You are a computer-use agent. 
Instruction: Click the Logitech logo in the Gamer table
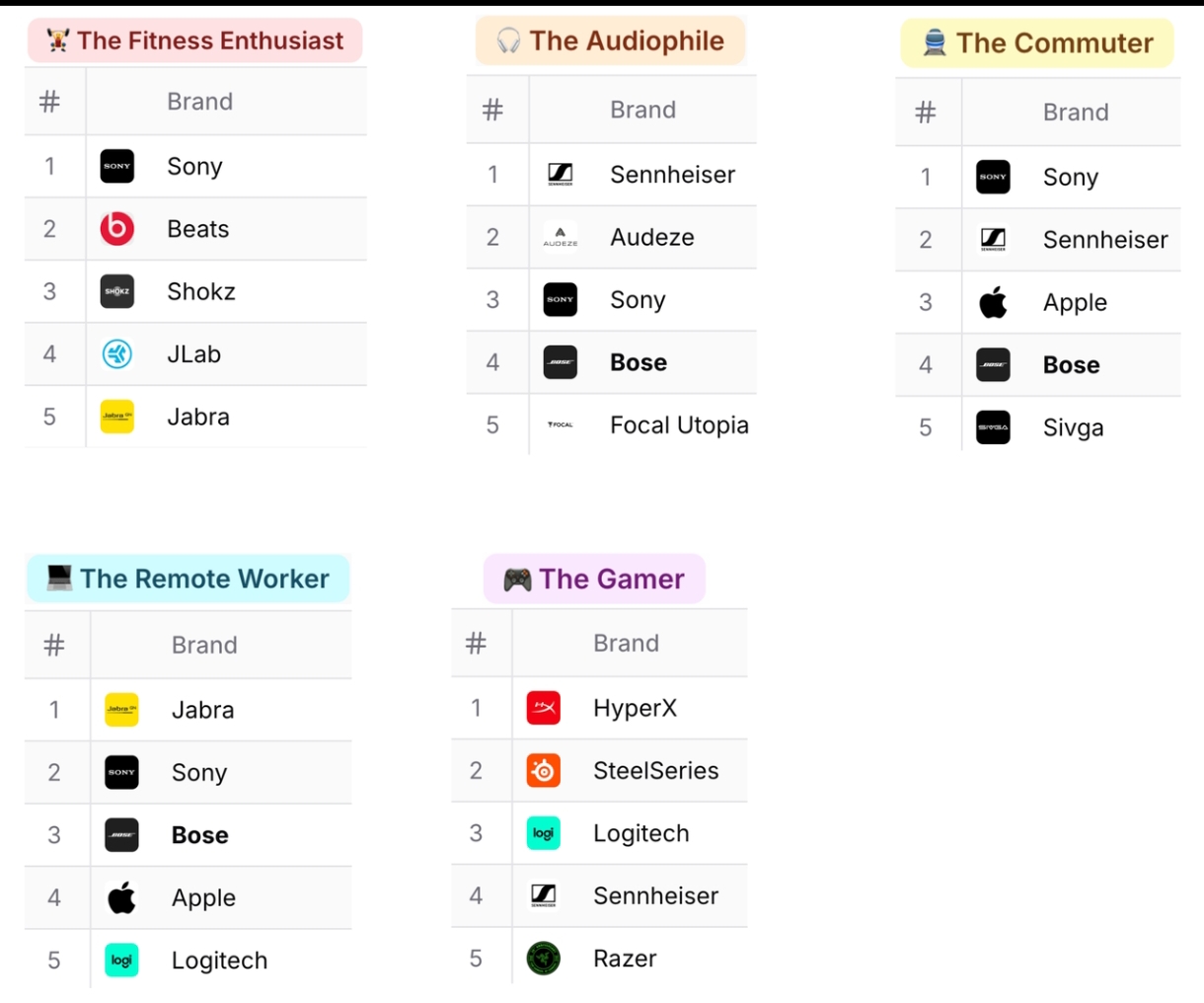(544, 833)
